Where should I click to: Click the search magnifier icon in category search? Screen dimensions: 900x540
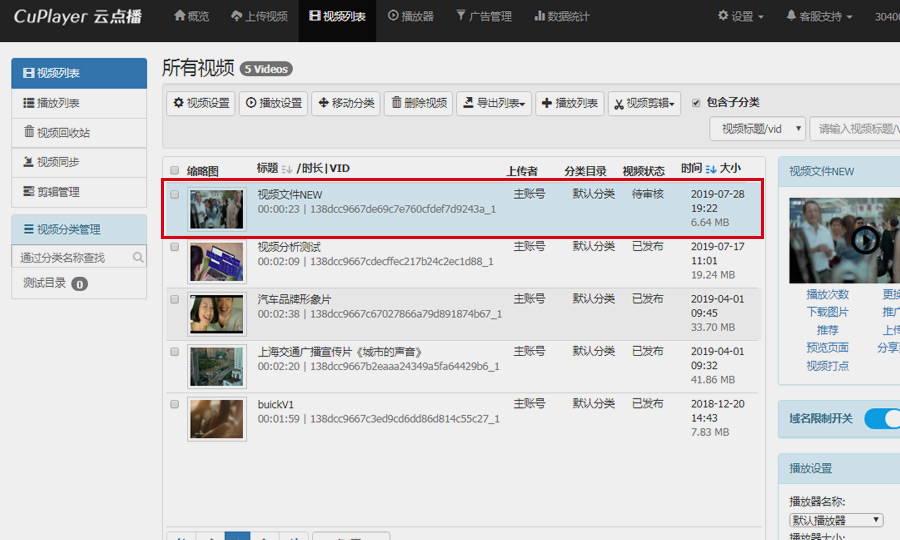click(x=138, y=258)
